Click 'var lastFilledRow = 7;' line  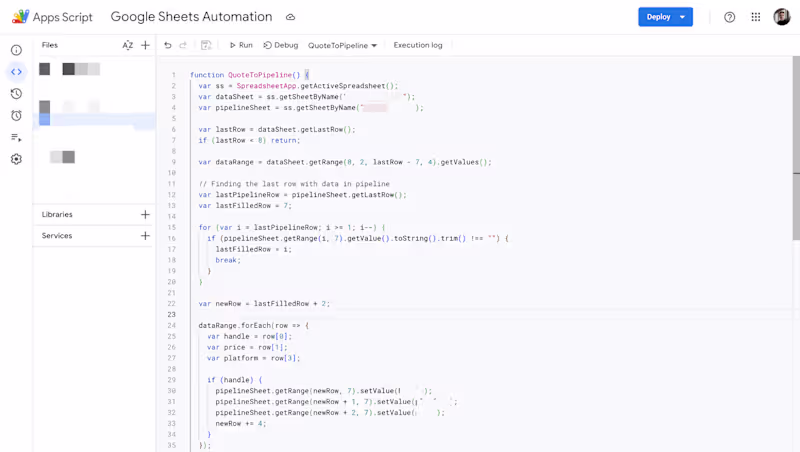[x=245, y=206]
